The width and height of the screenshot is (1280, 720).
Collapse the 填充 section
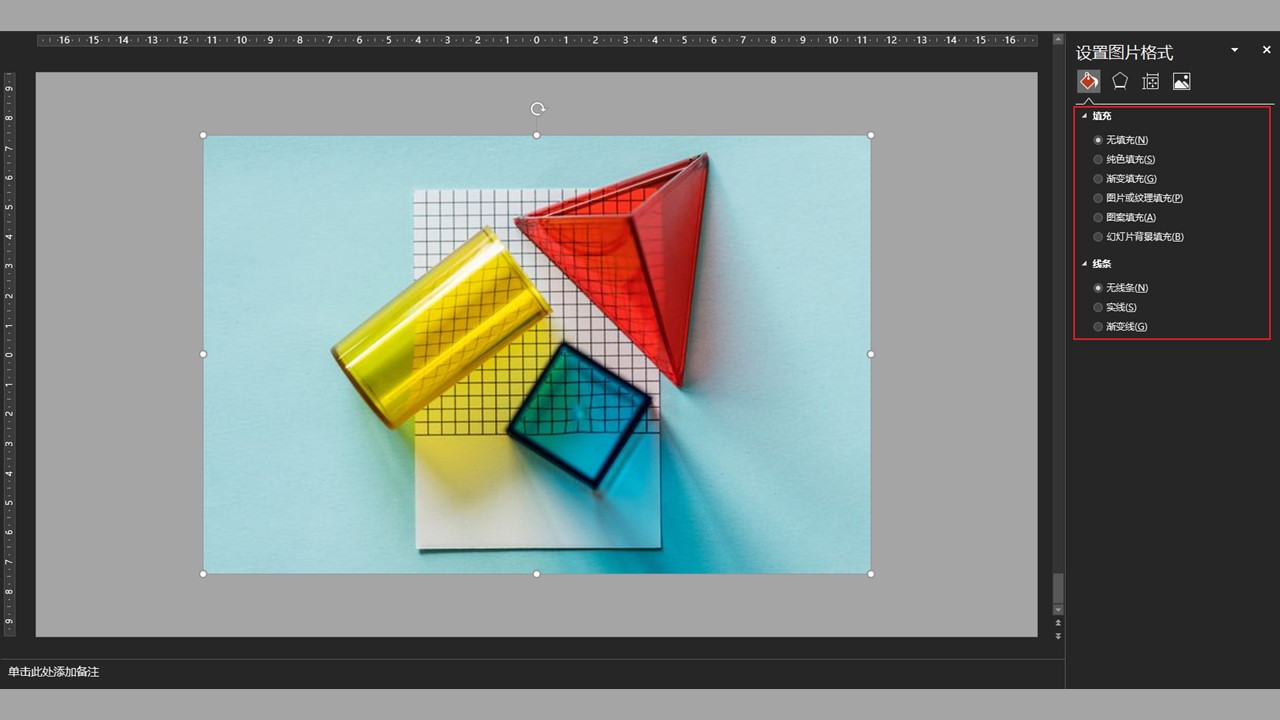pos(1085,116)
